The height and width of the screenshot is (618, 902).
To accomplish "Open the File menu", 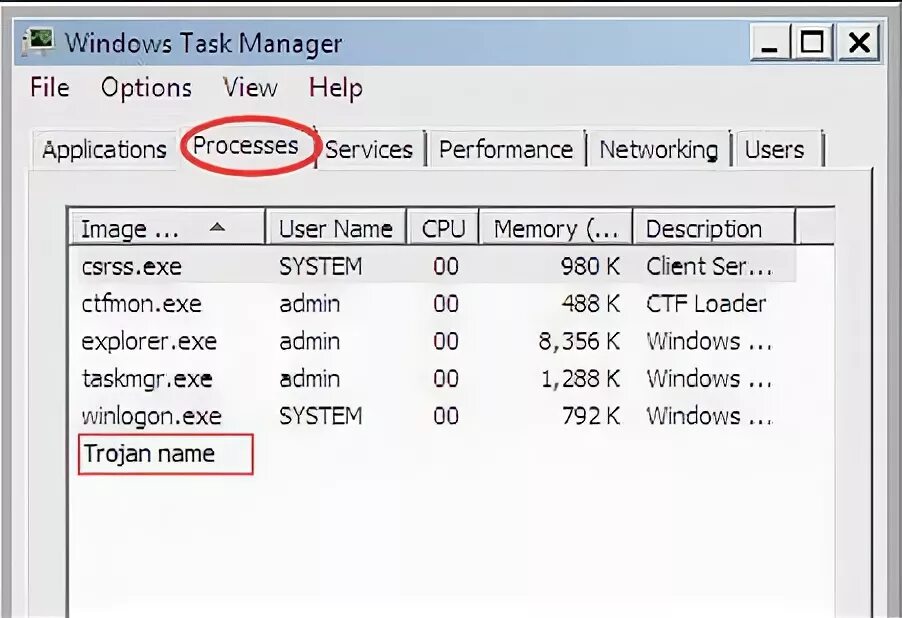I will point(50,88).
